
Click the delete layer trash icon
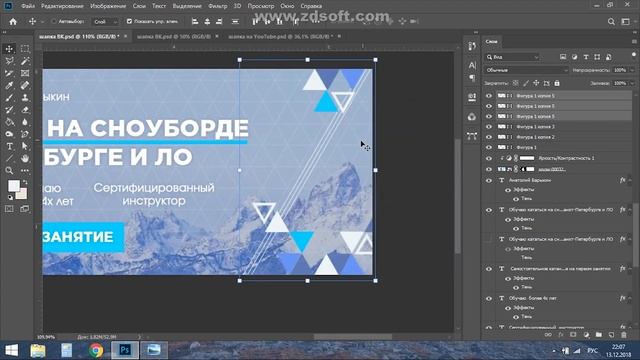coord(624,335)
